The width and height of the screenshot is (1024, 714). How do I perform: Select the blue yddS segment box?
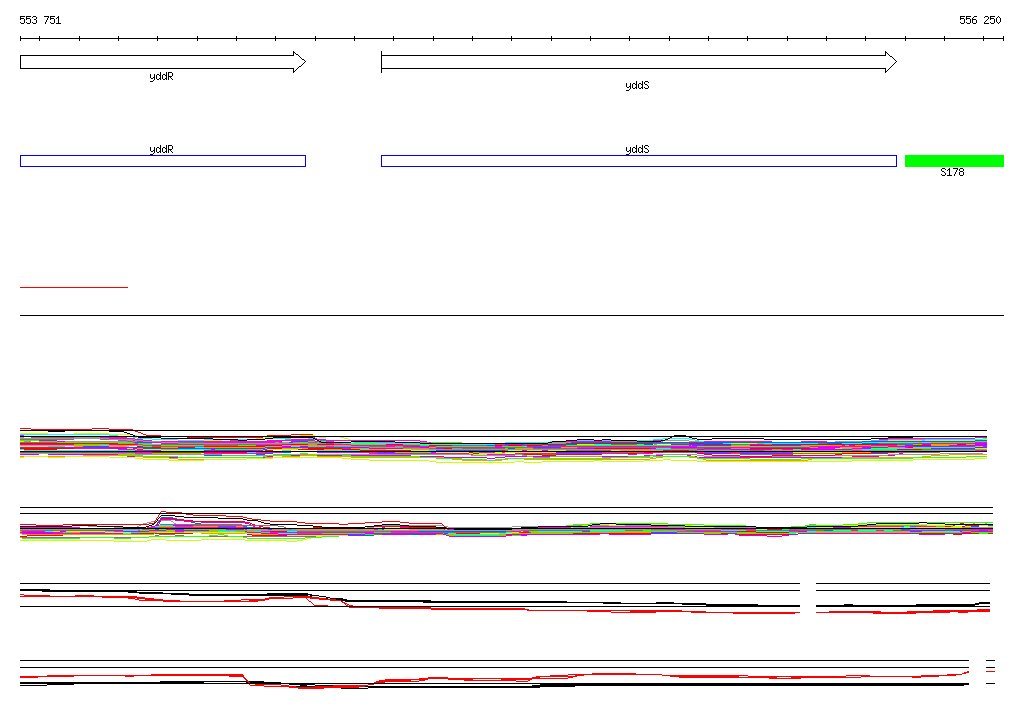[x=639, y=161]
